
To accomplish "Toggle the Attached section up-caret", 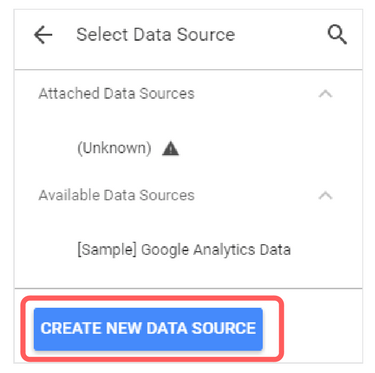I will 325,94.
